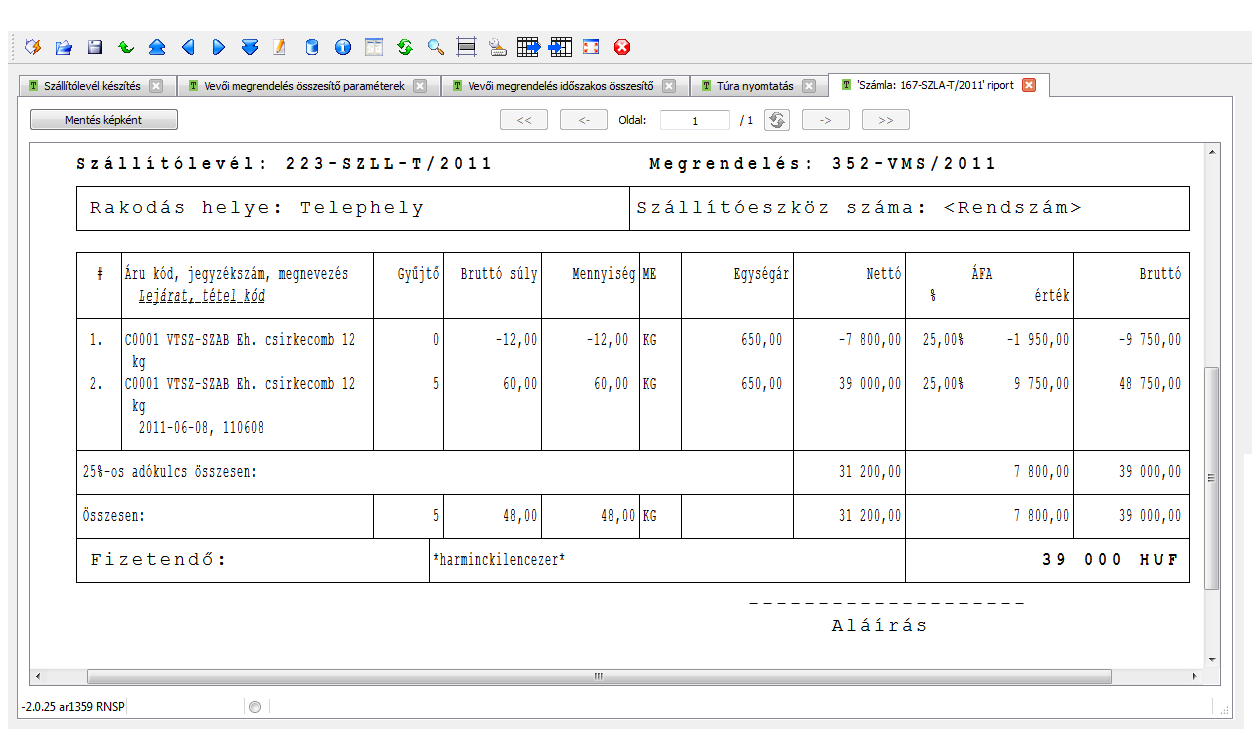Click the blue database cylinder icon
Screen dimensions: 1252x737
[311, 47]
